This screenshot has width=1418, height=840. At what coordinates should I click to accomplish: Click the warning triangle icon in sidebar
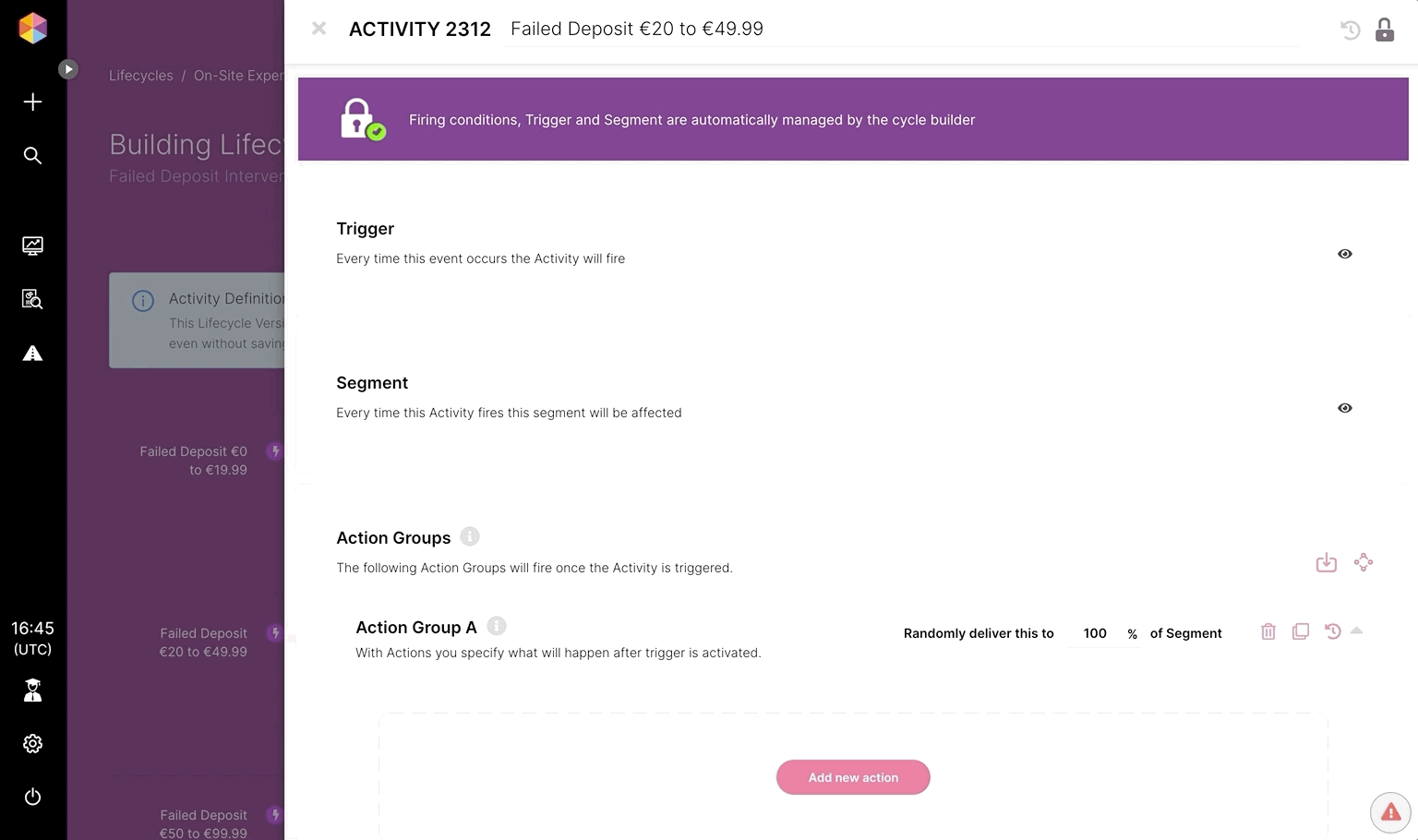pos(32,354)
